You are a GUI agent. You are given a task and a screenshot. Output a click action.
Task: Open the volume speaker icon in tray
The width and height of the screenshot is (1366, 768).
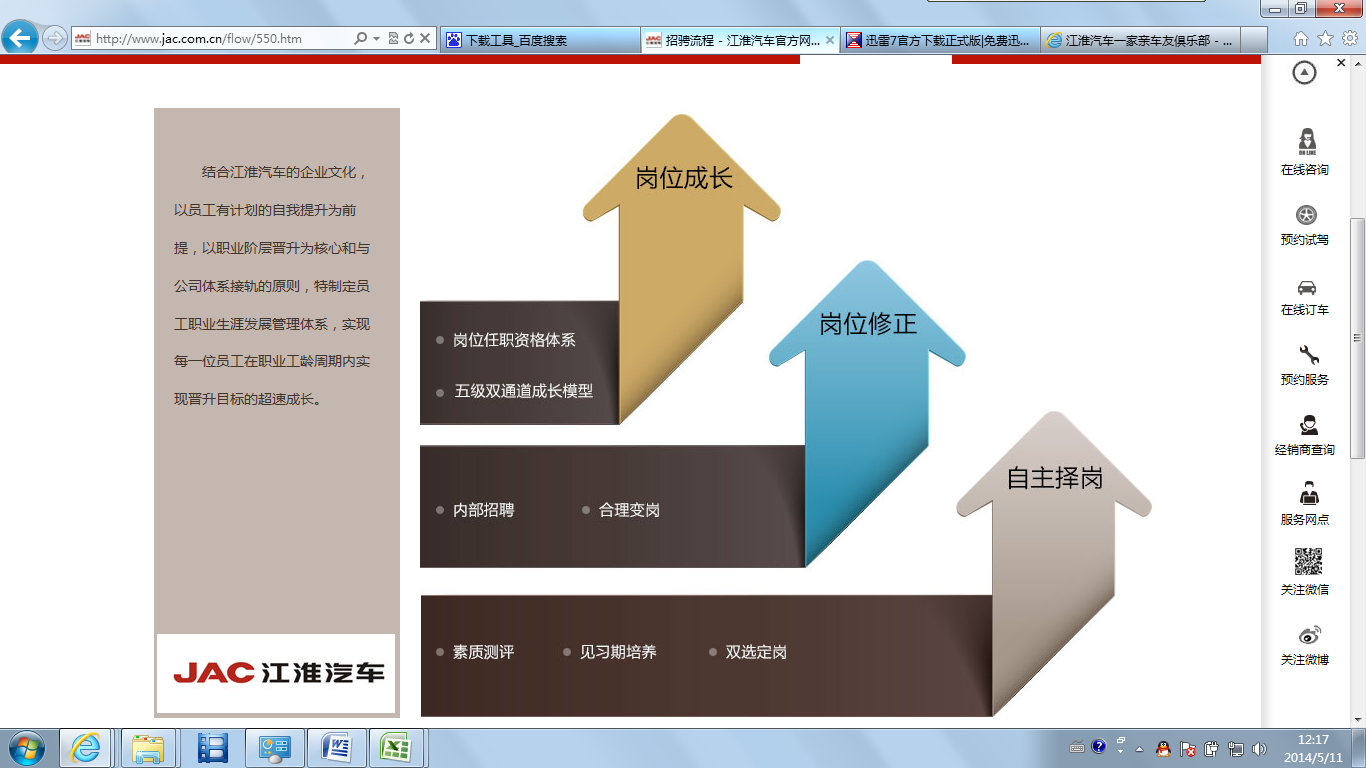pyautogui.click(x=1258, y=748)
